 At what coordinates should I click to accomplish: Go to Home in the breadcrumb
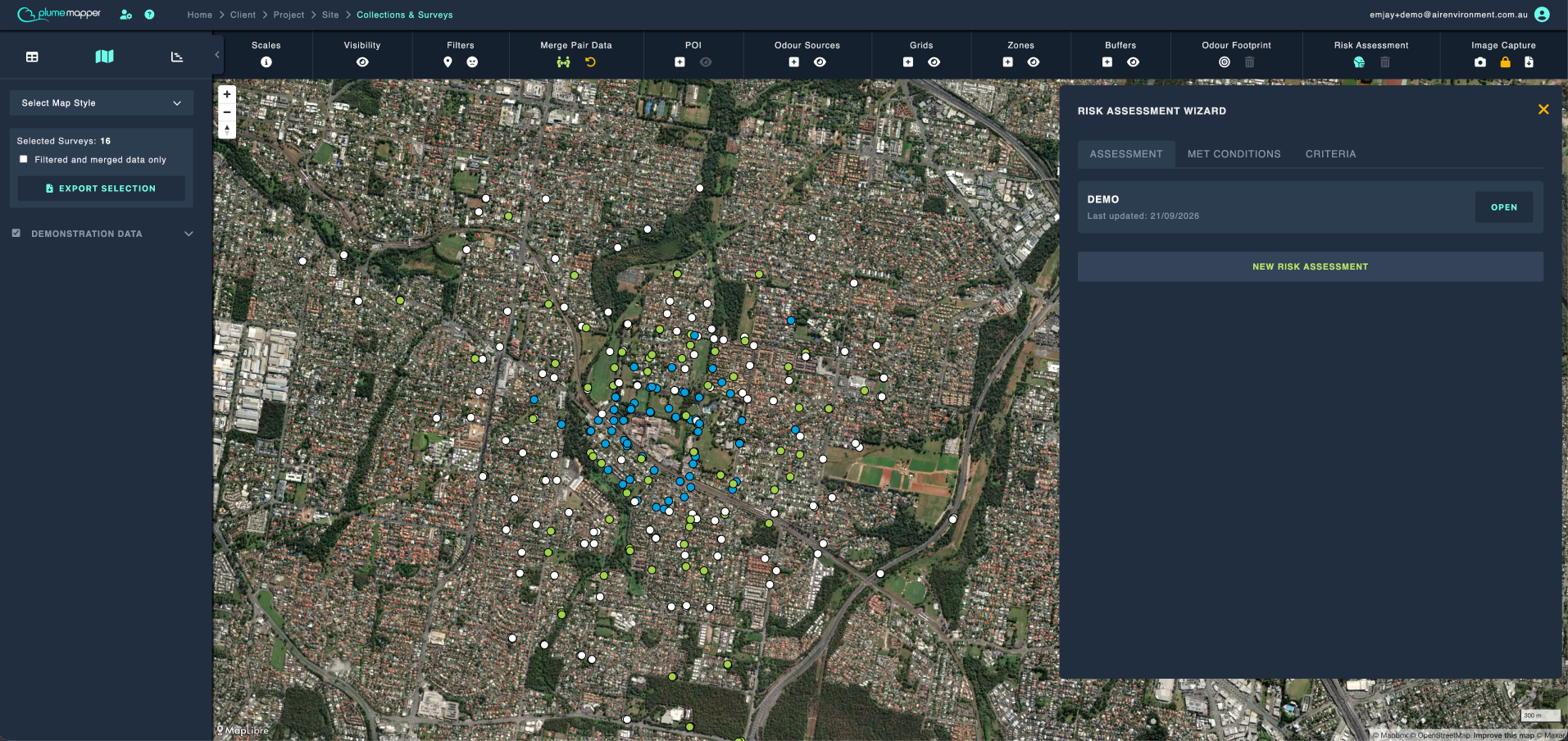pyautogui.click(x=200, y=15)
